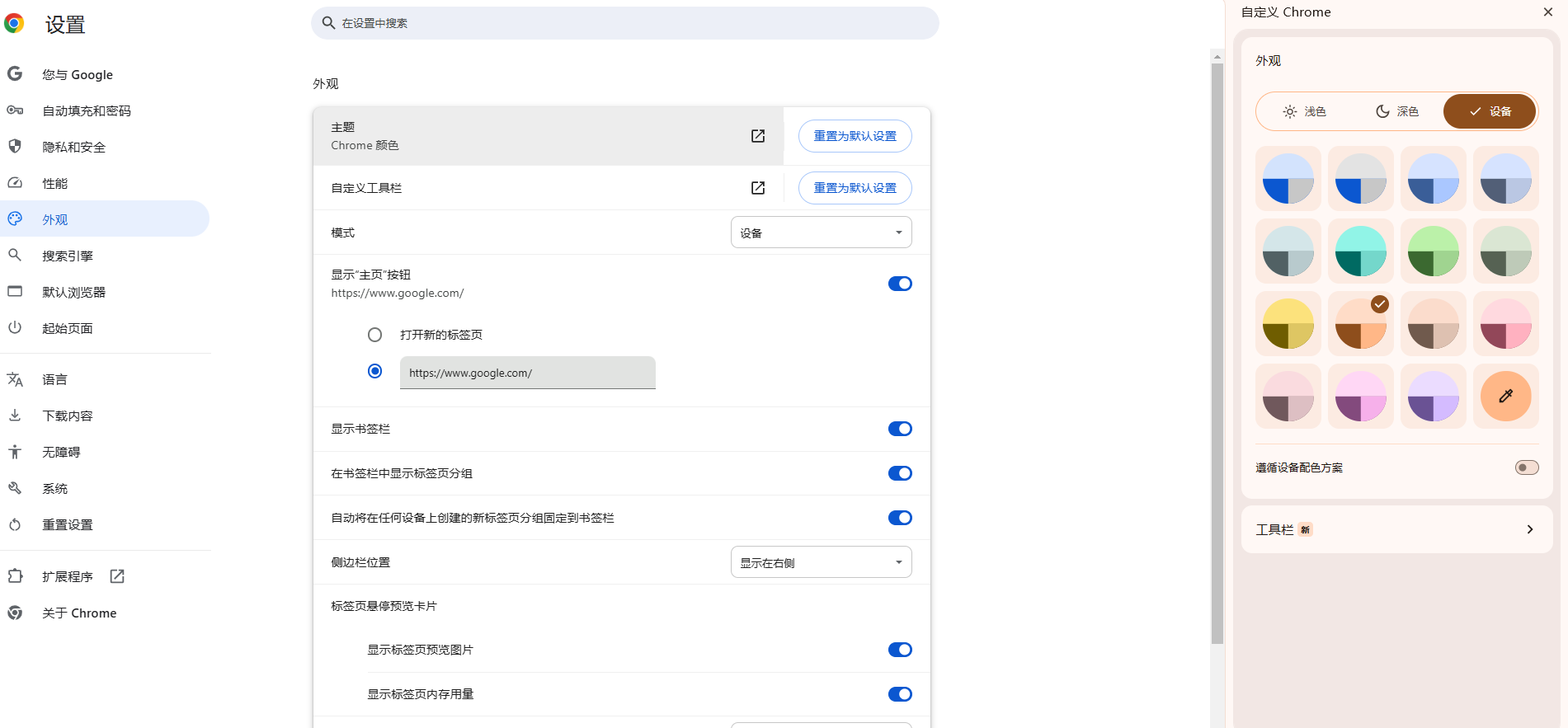
Task: Open the 关于 Chrome page
Action: point(106,613)
